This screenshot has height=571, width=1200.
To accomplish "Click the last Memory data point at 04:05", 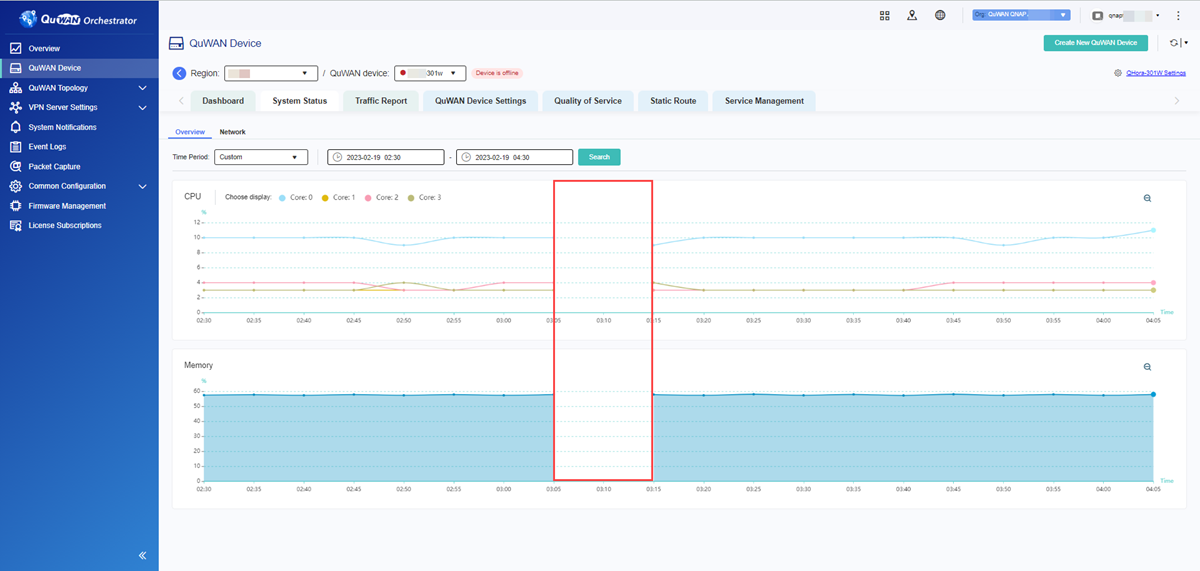I will [x=1153, y=394].
